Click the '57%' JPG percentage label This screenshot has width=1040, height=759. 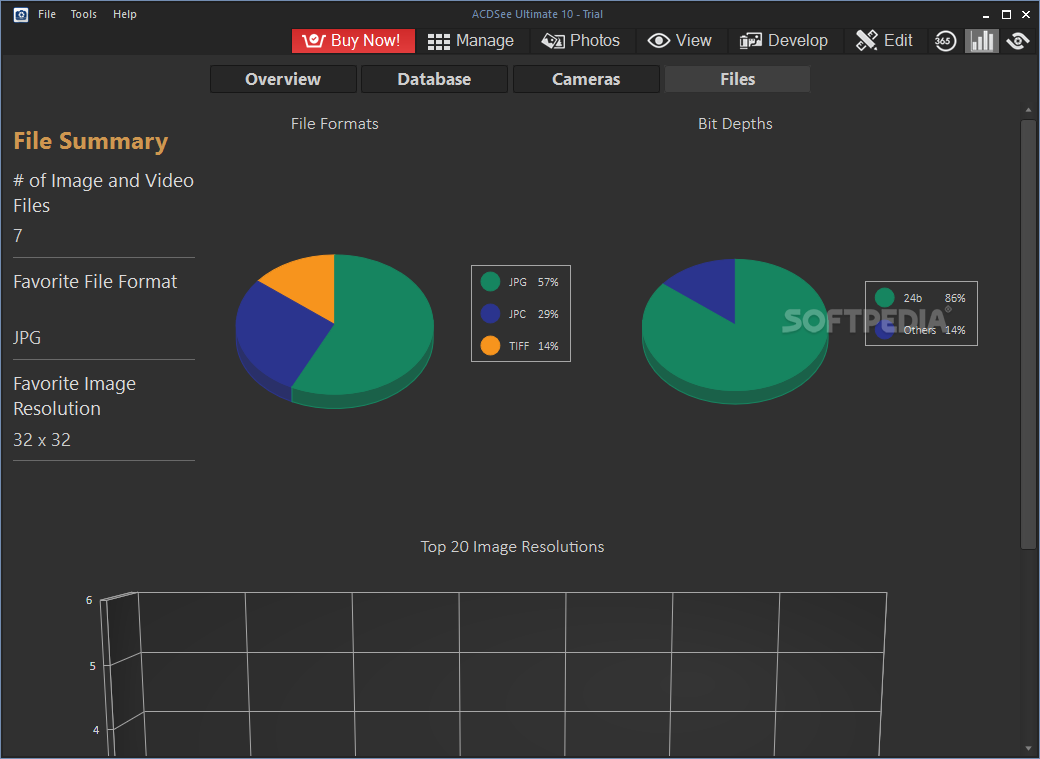(x=548, y=282)
